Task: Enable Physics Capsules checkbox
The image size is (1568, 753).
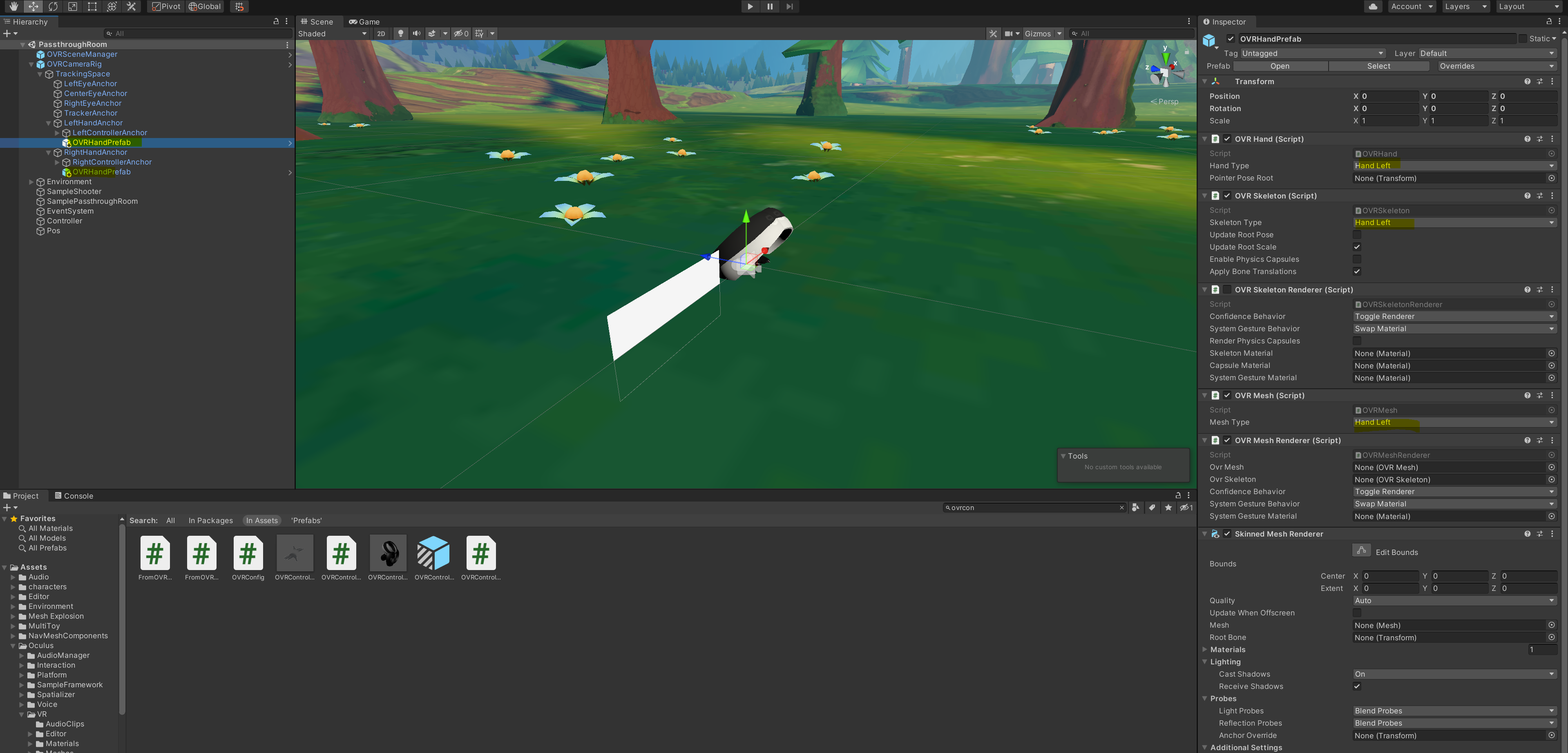Action: pyautogui.click(x=1357, y=259)
